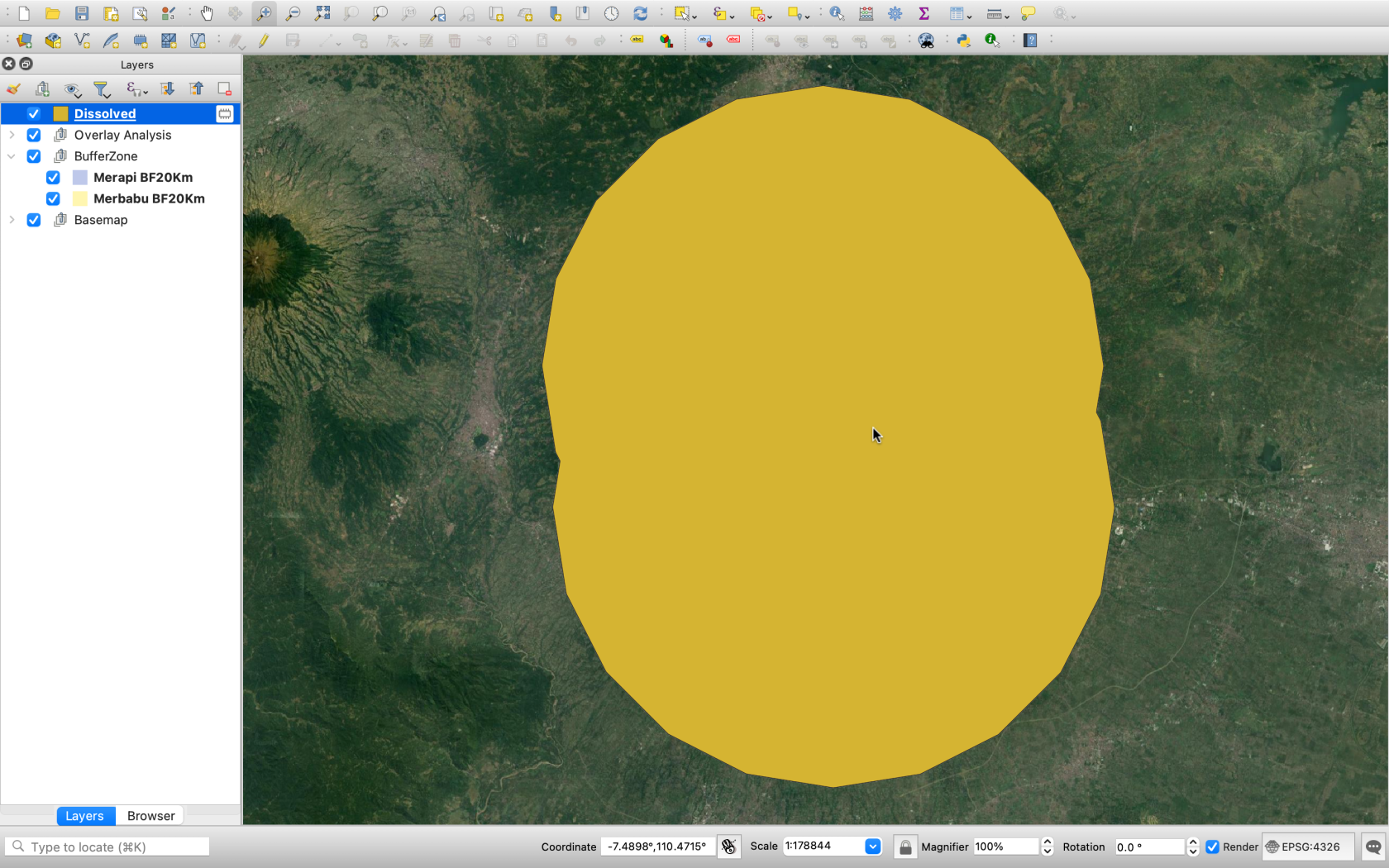This screenshot has width=1389, height=868.
Task: Toggle the Render checkbox
Action: click(x=1213, y=847)
